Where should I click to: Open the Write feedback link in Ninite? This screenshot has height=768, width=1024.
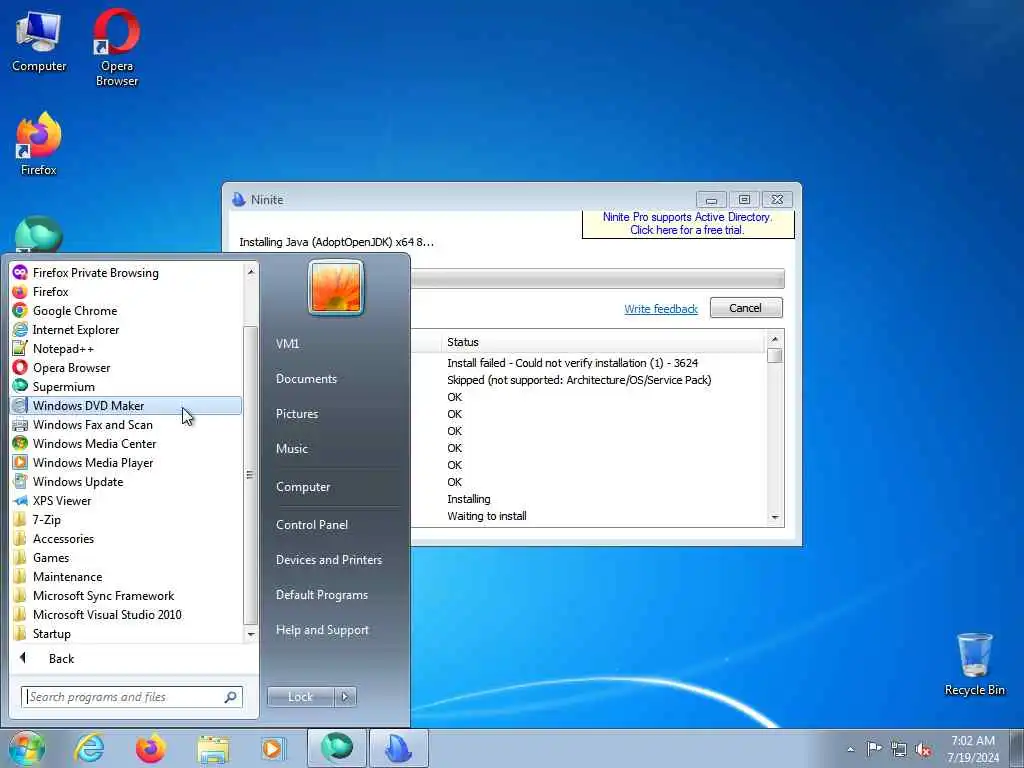(x=661, y=309)
